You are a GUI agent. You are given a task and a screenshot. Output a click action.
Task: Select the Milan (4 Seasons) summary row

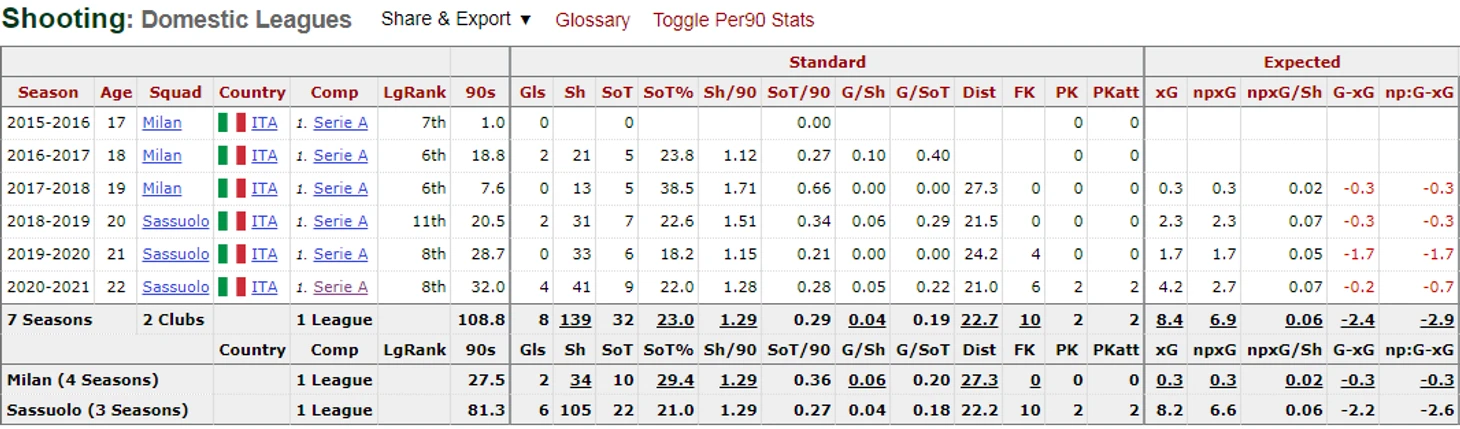730,380
